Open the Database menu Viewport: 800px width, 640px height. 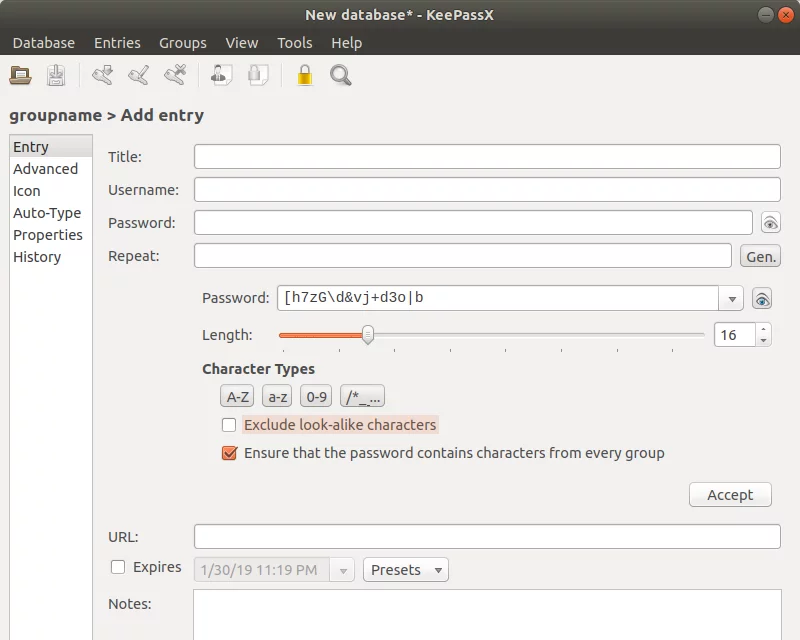[44, 43]
